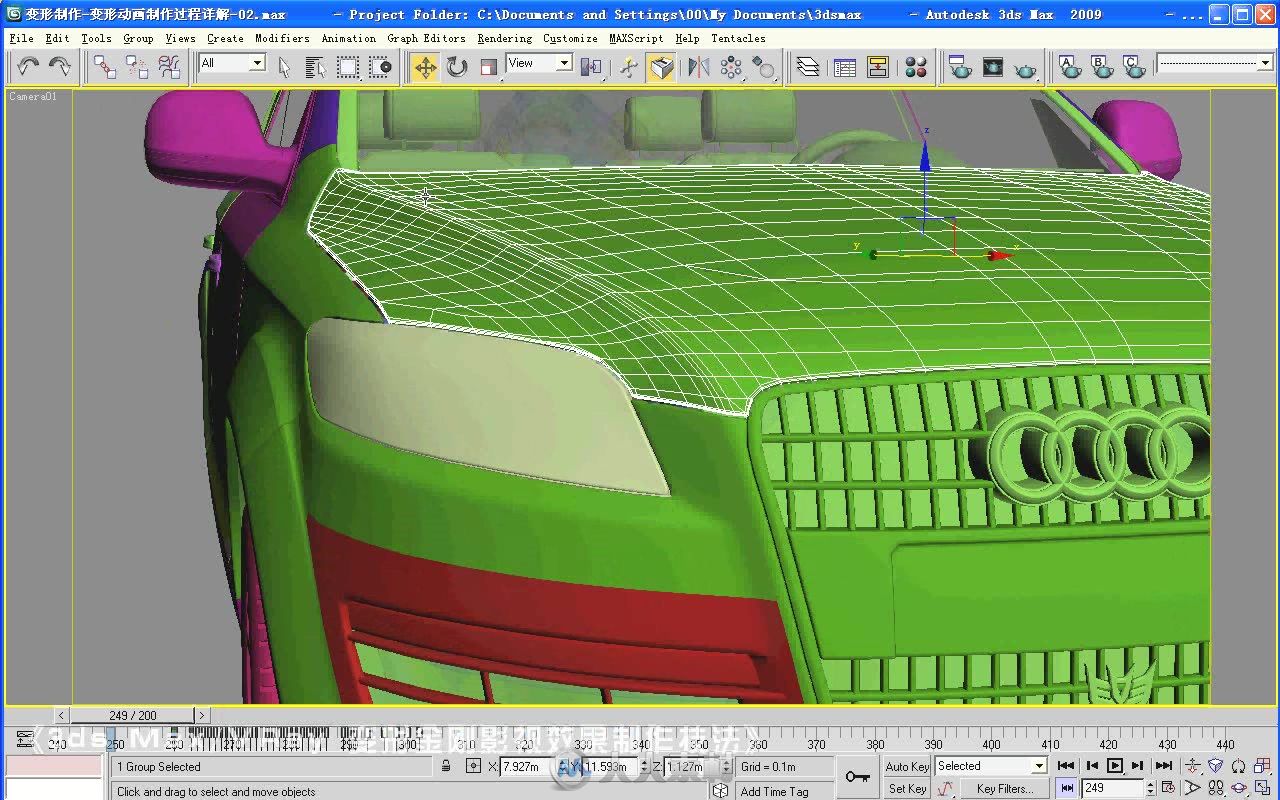Open the Rendering menu
The width and height of the screenshot is (1280, 800).
point(504,38)
